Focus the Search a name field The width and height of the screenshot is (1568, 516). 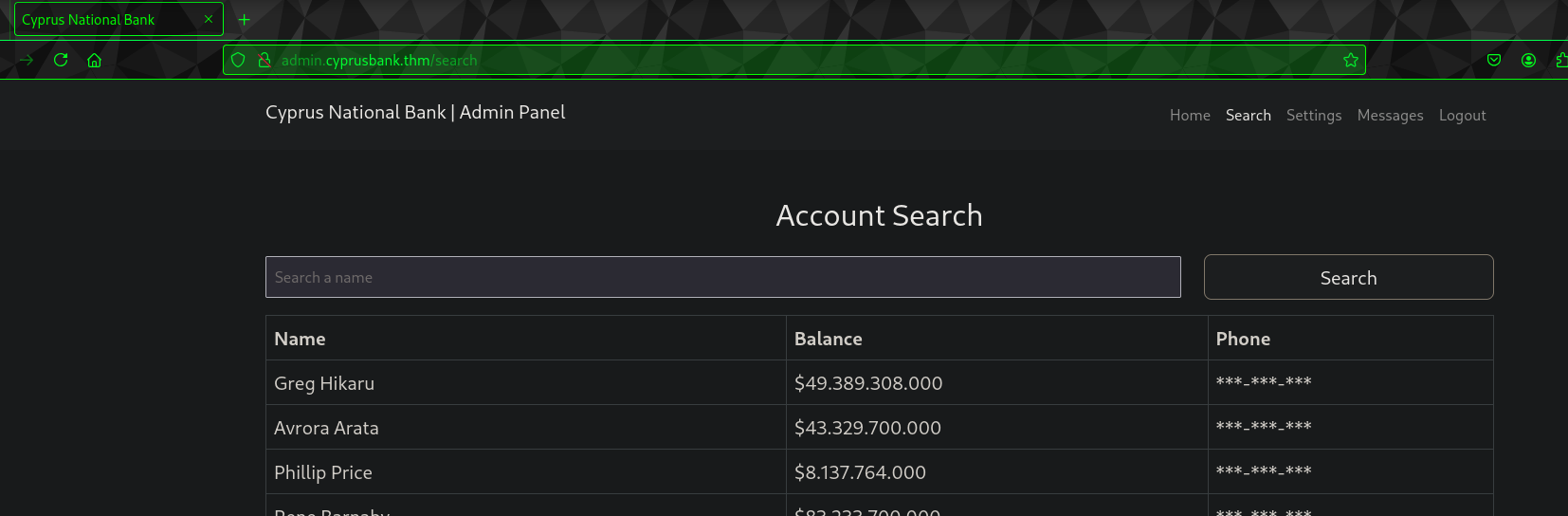pyautogui.click(x=722, y=277)
